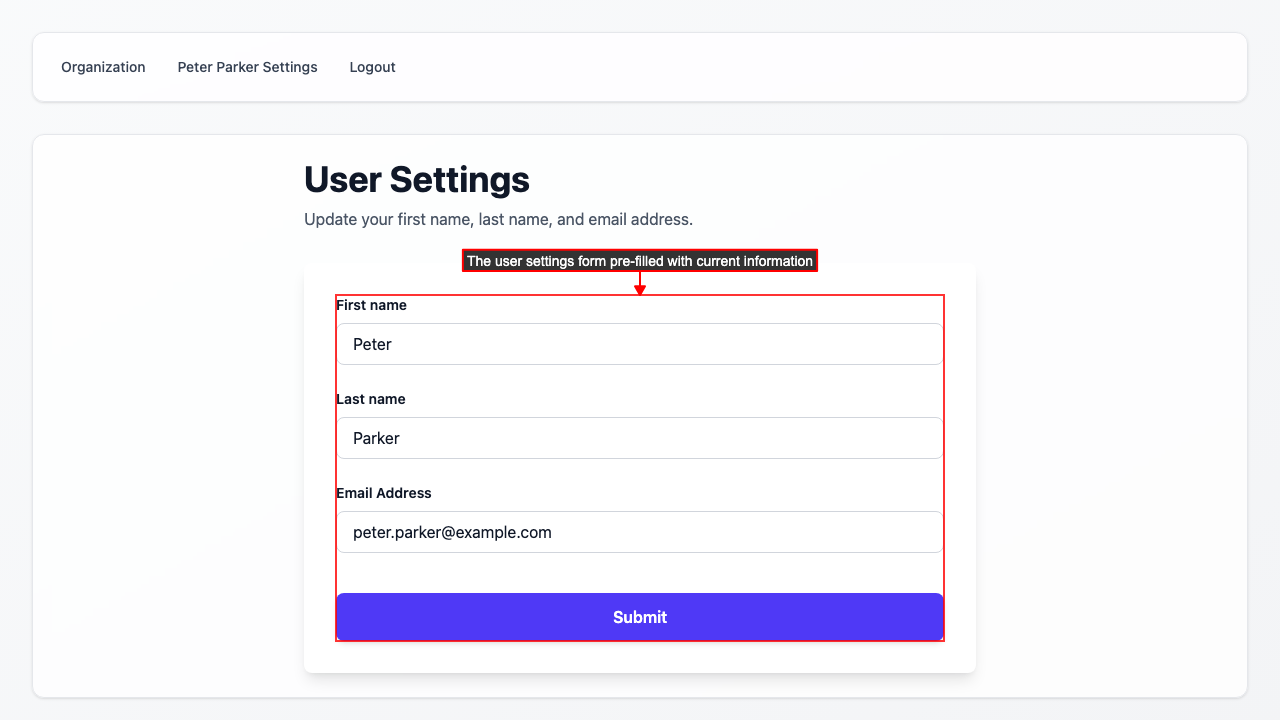The height and width of the screenshot is (720, 1280).
Task: Click the red tooltip above the form
Action: coord(640,260)
